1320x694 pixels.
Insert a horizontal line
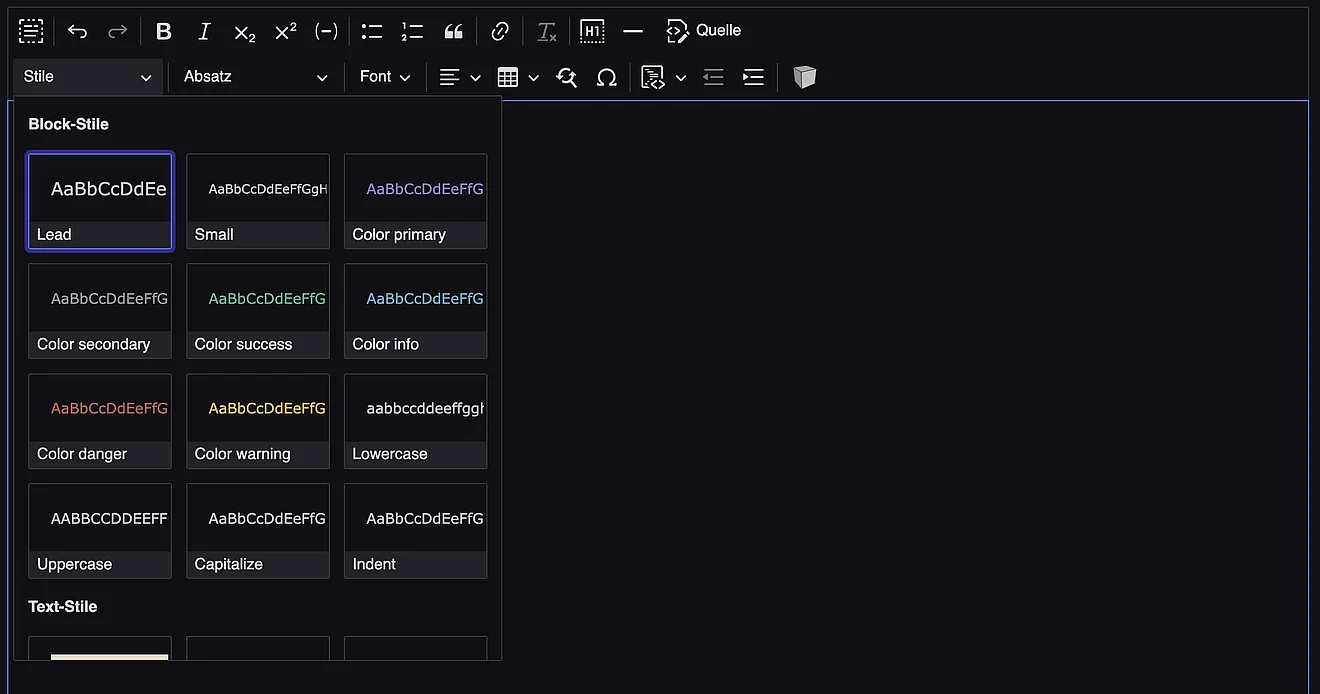(x=633, y=31)
